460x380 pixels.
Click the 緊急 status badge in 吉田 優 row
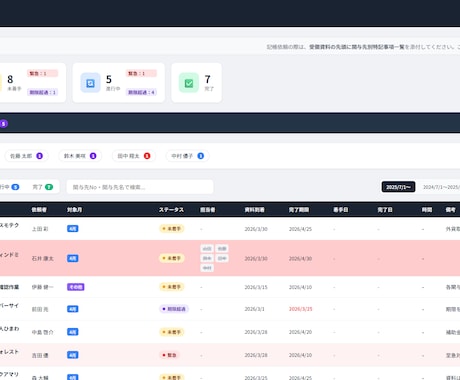pyautogui.click(x=169, y=355)
